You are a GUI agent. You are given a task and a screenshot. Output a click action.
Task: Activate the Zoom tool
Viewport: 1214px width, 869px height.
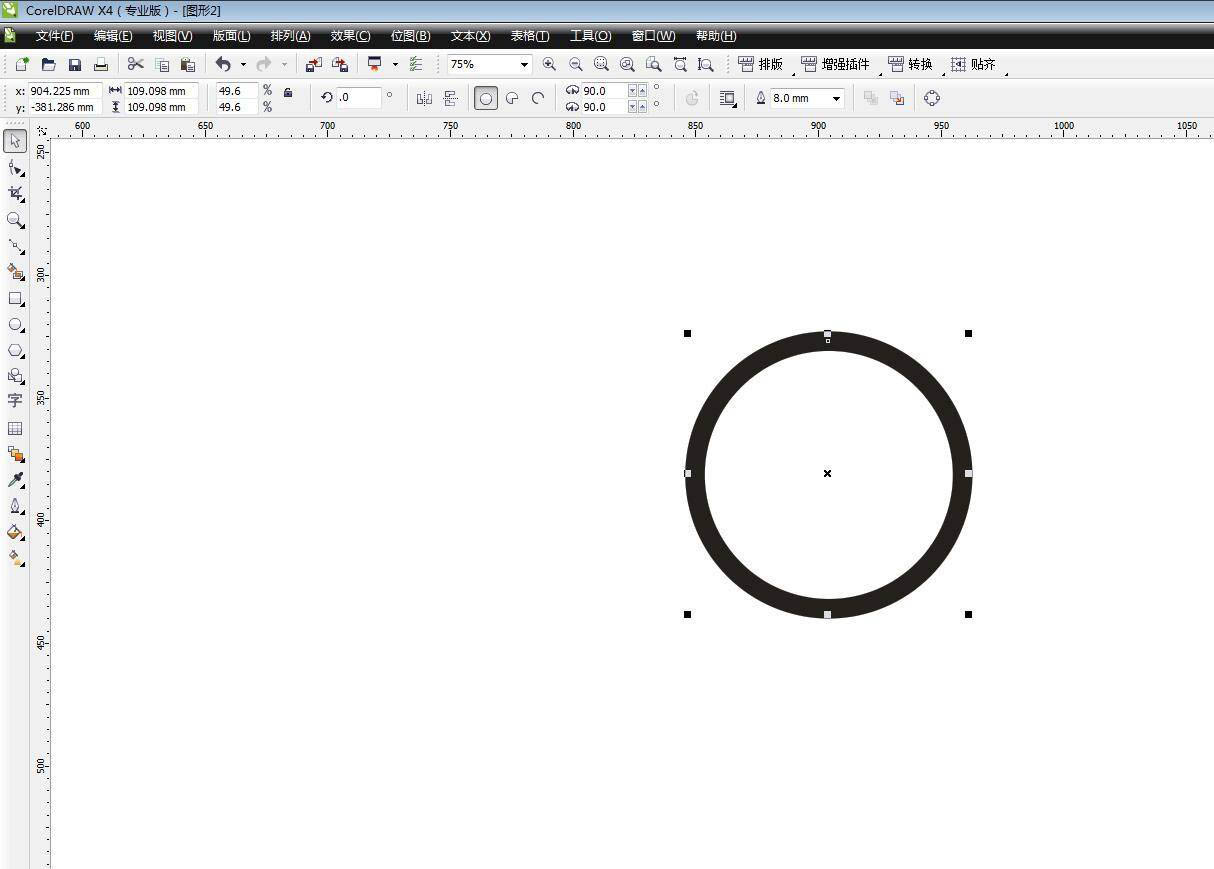[16, 221]
